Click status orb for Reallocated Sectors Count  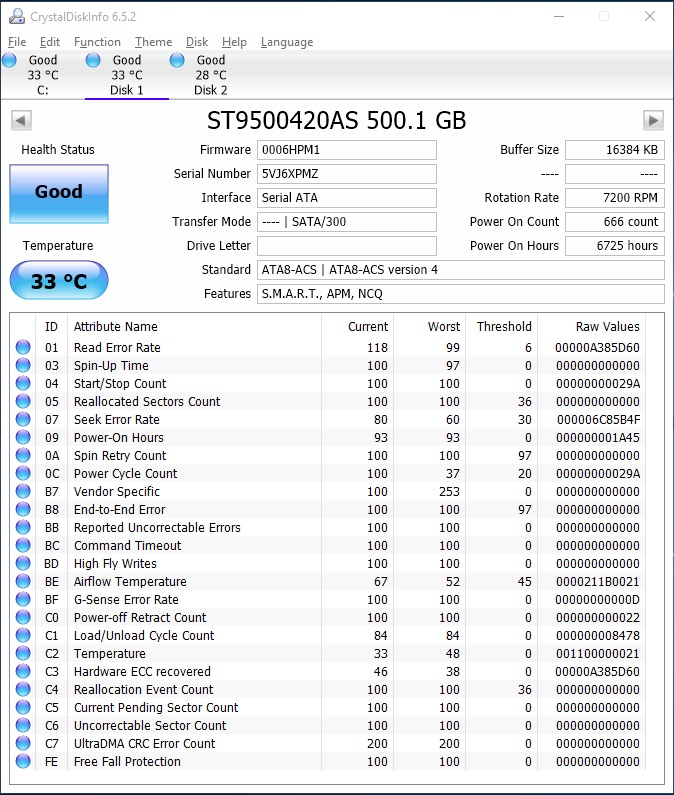click(x=23, y=401)
